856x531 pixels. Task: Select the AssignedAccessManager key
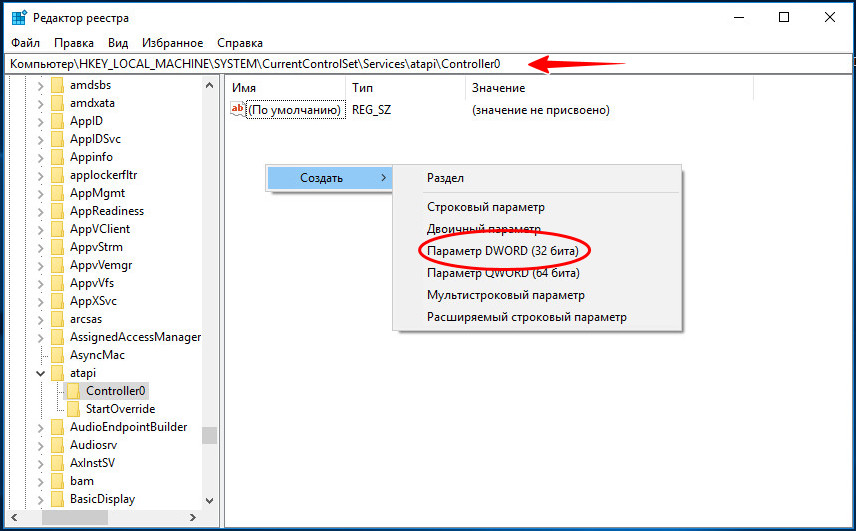coord(135,337)
